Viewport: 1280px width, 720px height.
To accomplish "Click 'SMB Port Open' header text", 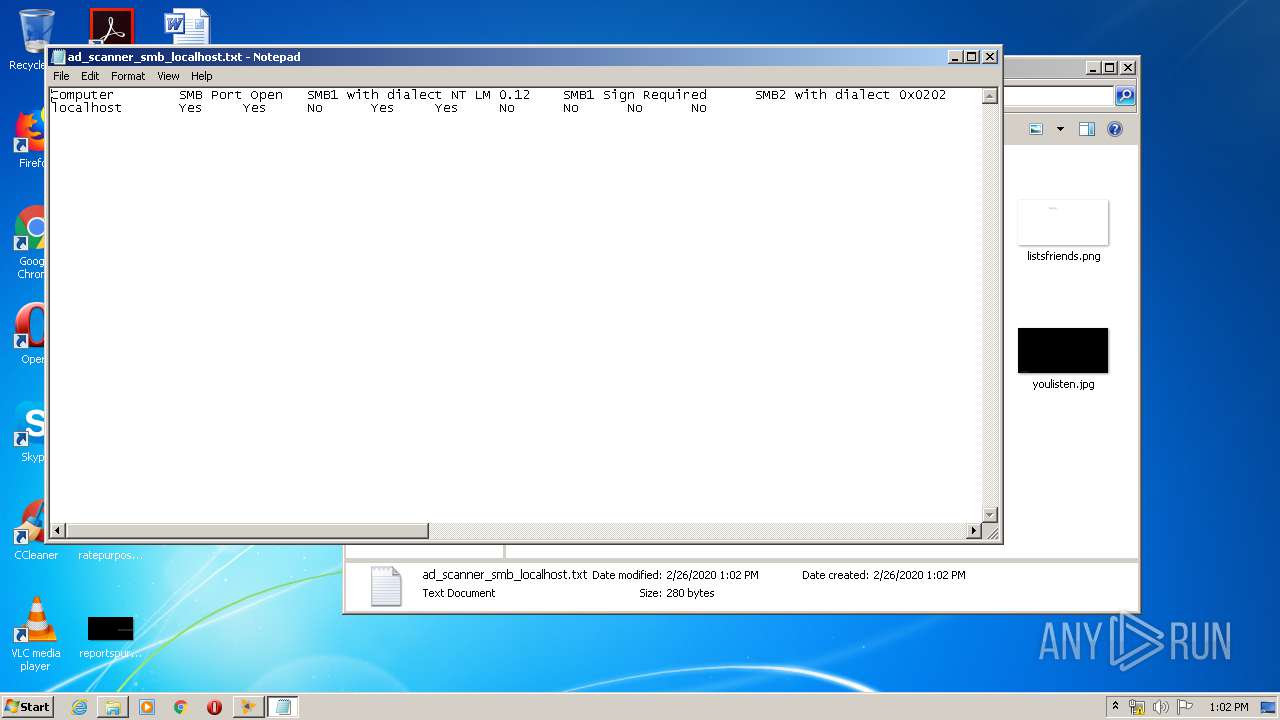I will click(231, 95).
